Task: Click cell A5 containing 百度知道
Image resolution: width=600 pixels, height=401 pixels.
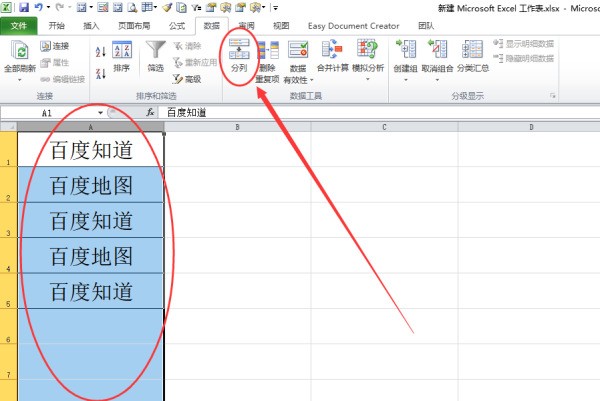Action: pyautogui.click(x=91, y=291)
